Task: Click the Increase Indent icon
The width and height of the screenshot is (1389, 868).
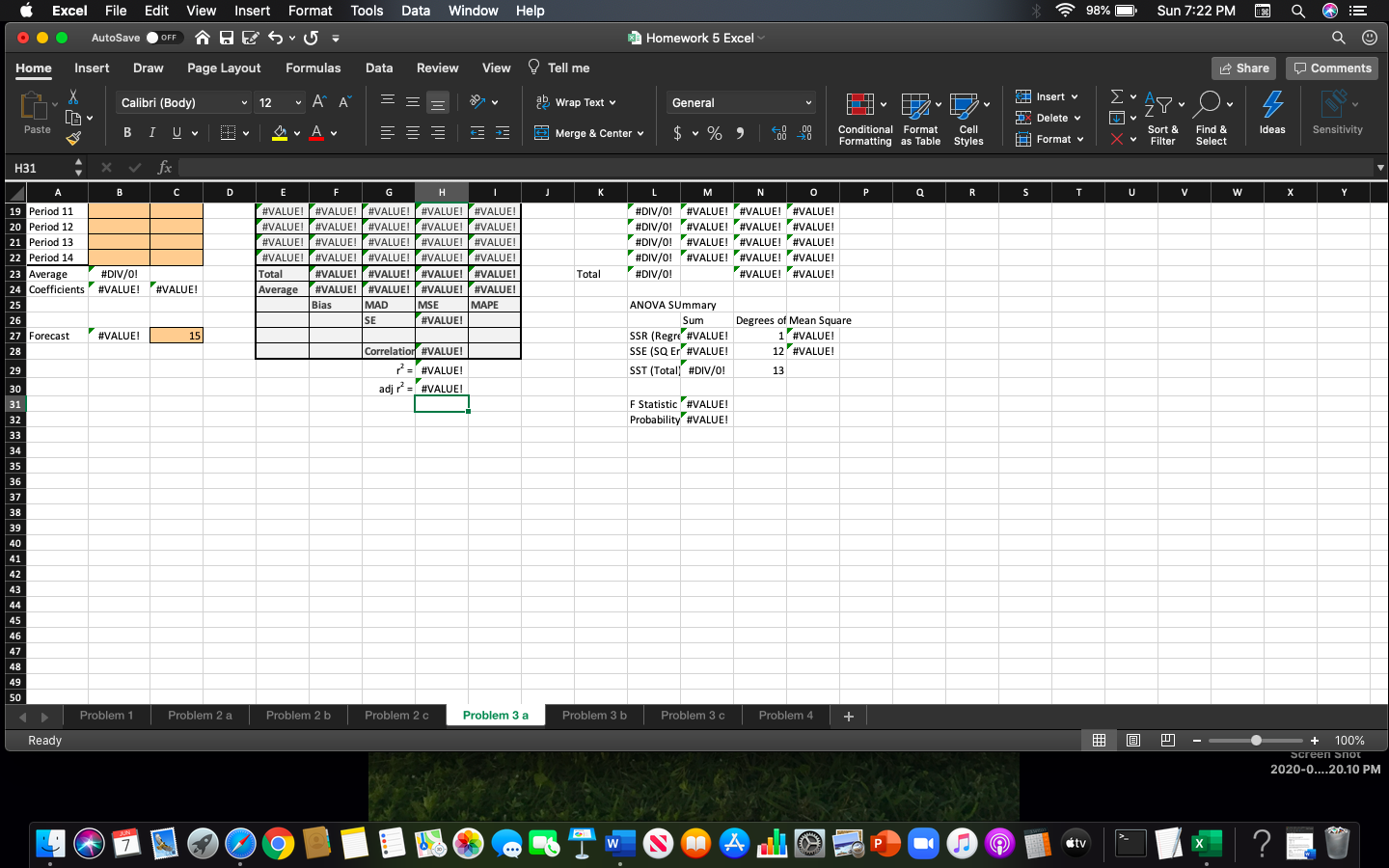Action: point(503,133)
